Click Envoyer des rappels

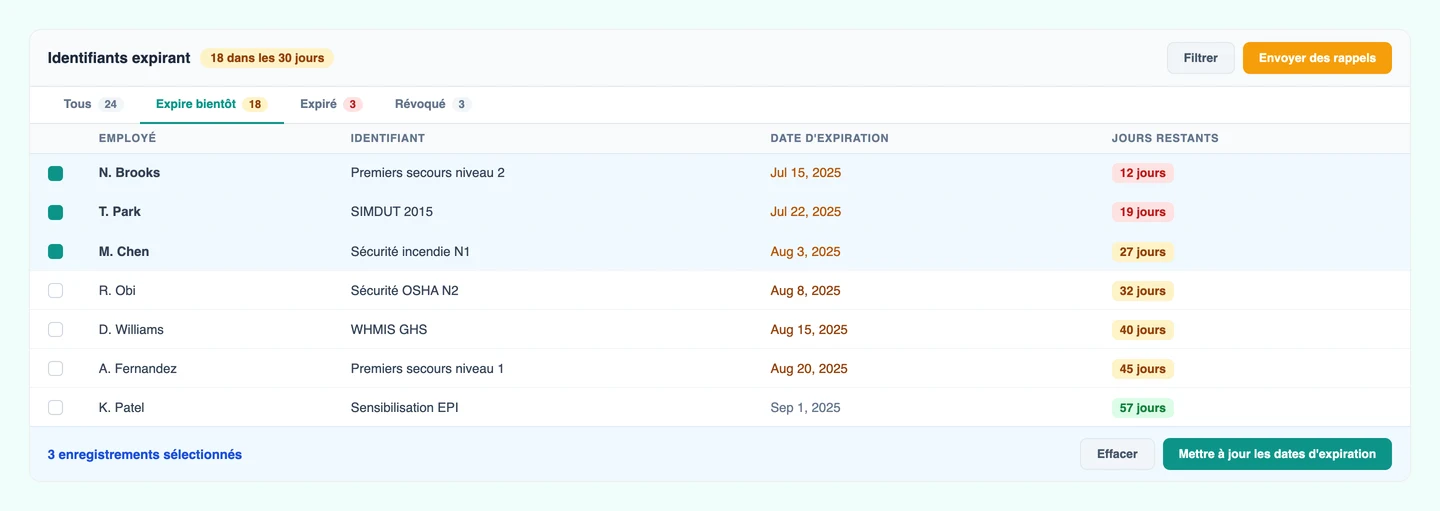coord(1317,58)
